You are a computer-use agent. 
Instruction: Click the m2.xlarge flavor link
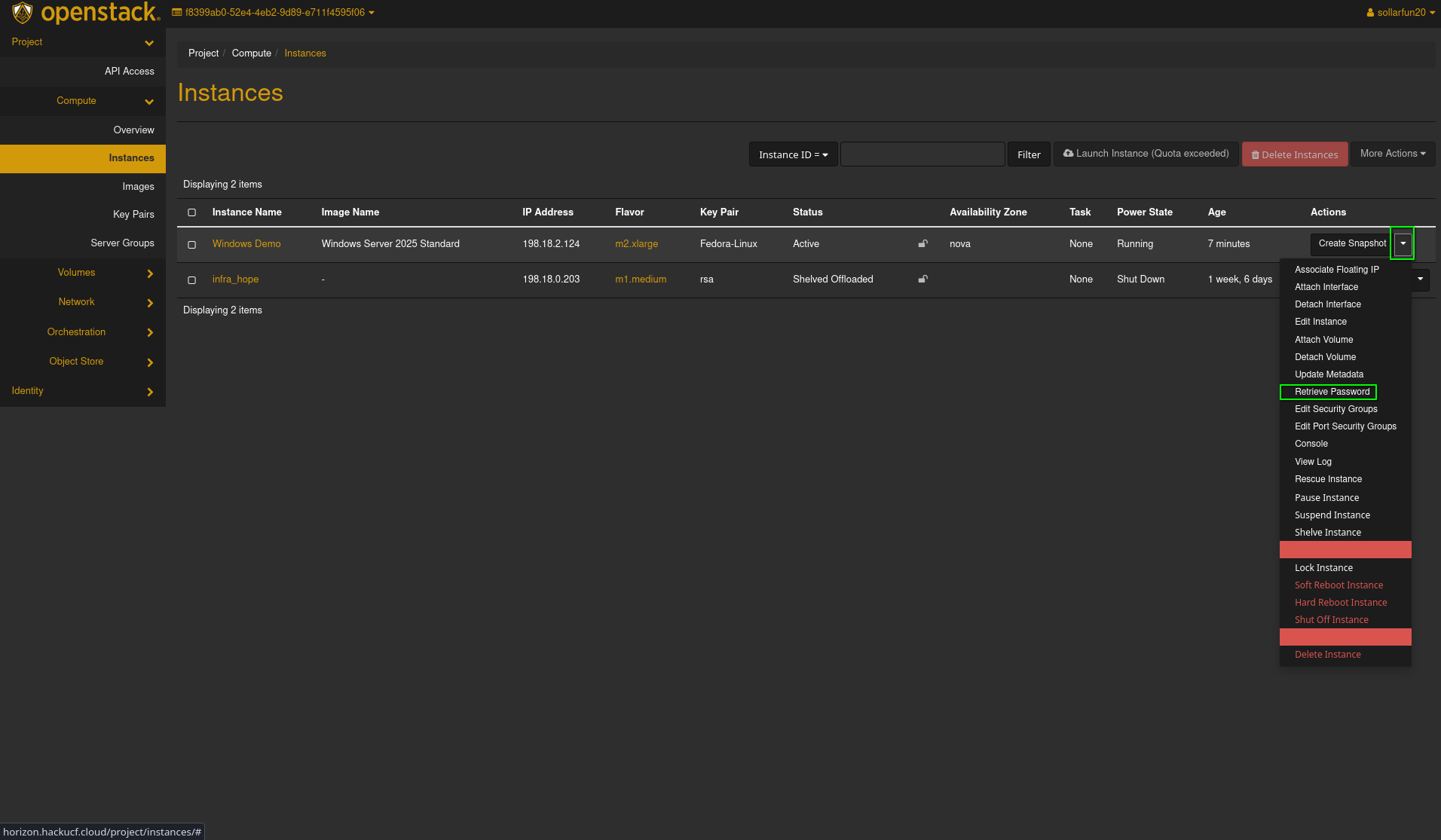pyautogui.click(x=636, y=244)
